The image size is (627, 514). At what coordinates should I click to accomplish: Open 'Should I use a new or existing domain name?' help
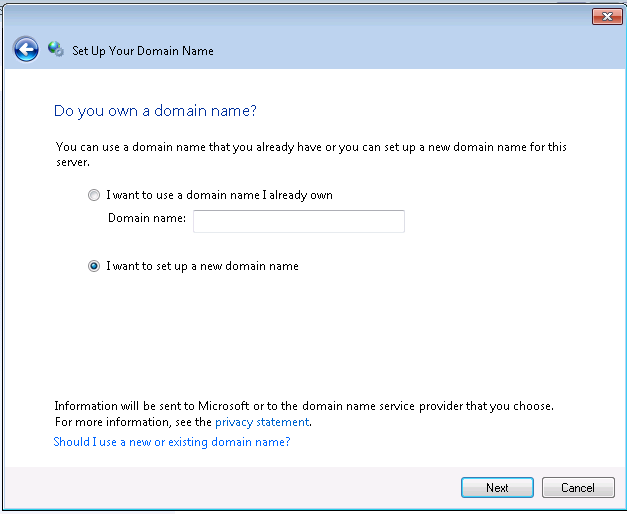point(171,442)
